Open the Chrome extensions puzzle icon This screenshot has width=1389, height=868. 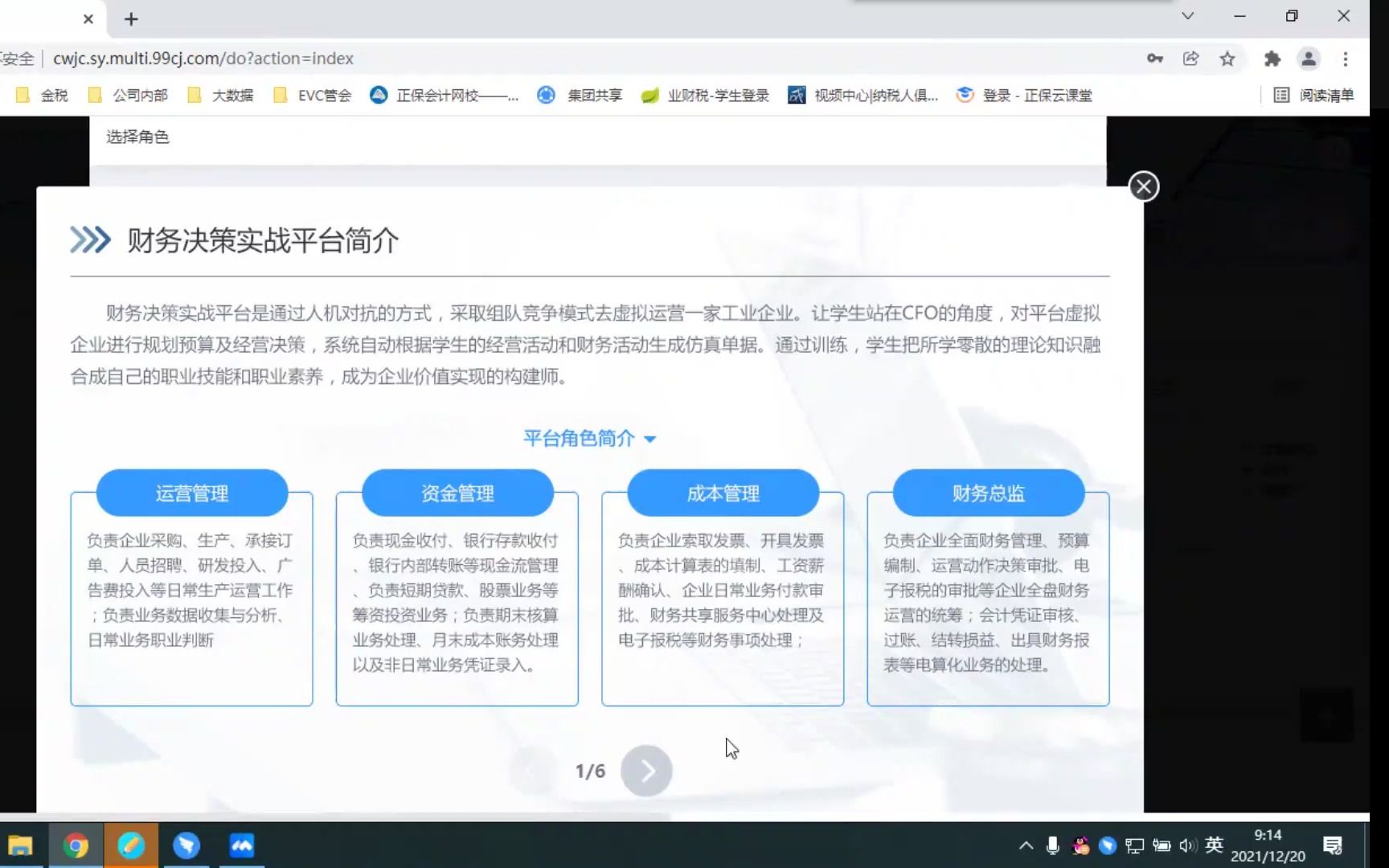pos(1272,59)
